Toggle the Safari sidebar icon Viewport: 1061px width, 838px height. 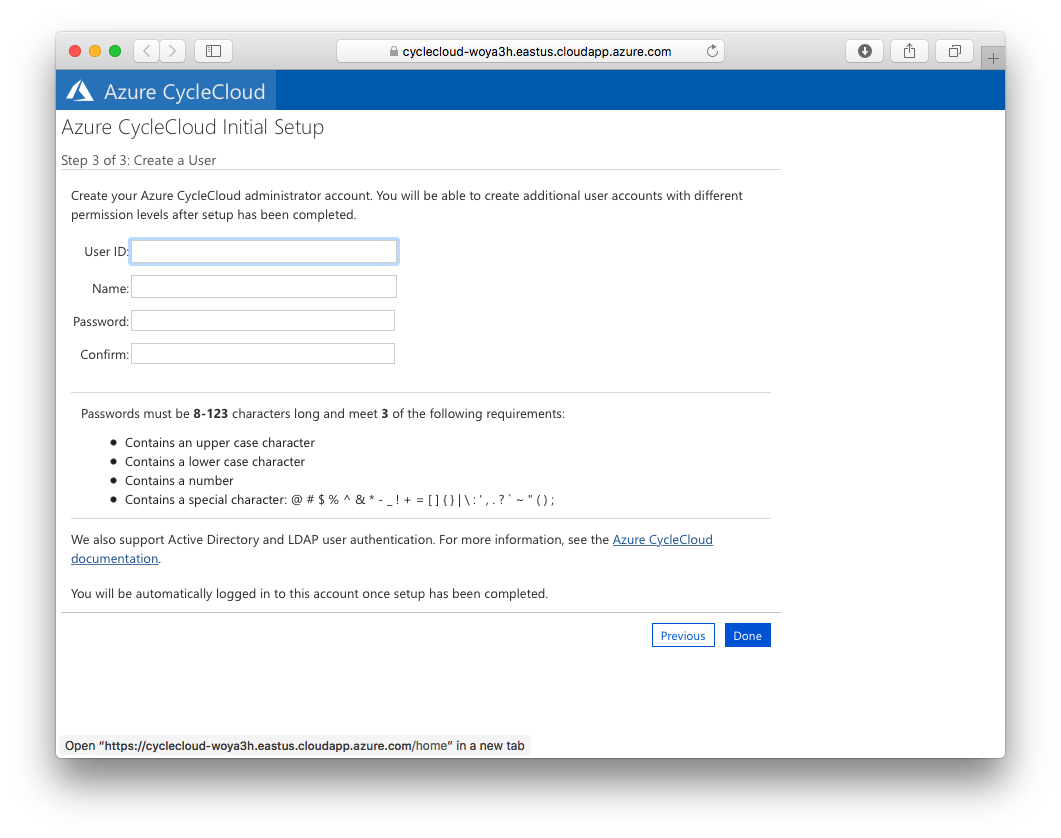pos(213,51)
